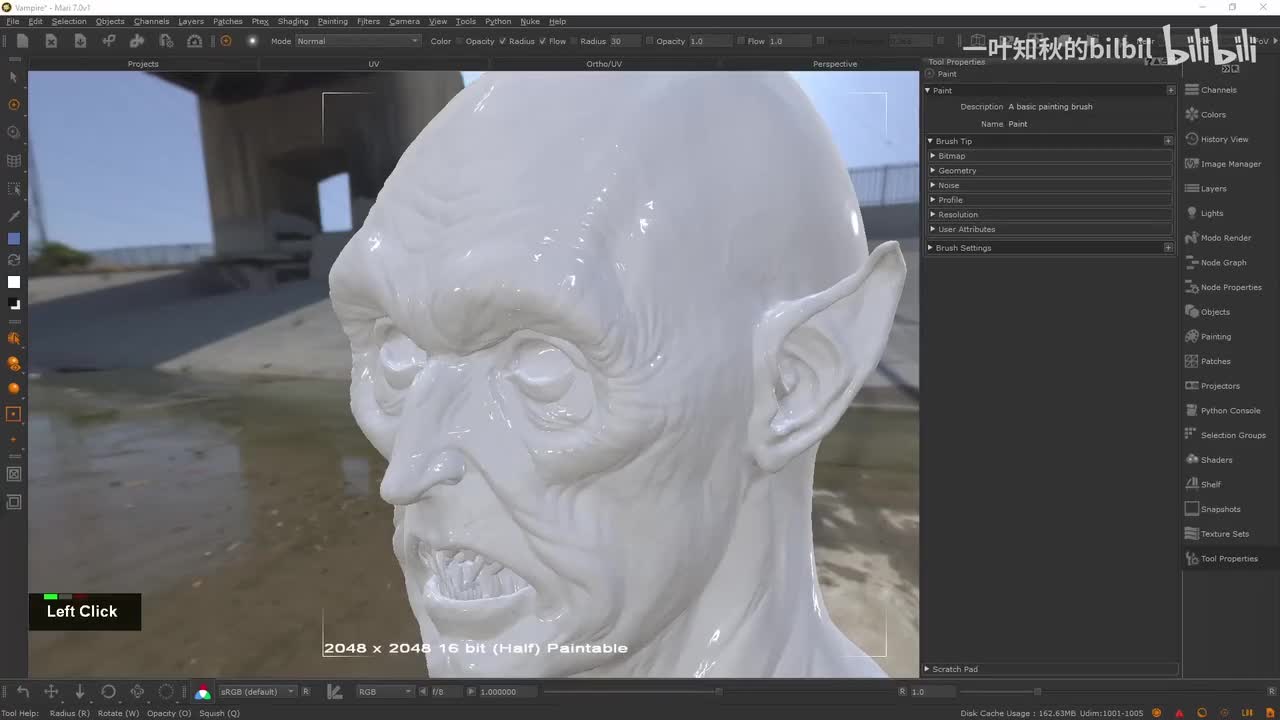Viewport: 1280px width, 720px height.
Task: Open the Shelf palette
Action: coord(1203,484)
